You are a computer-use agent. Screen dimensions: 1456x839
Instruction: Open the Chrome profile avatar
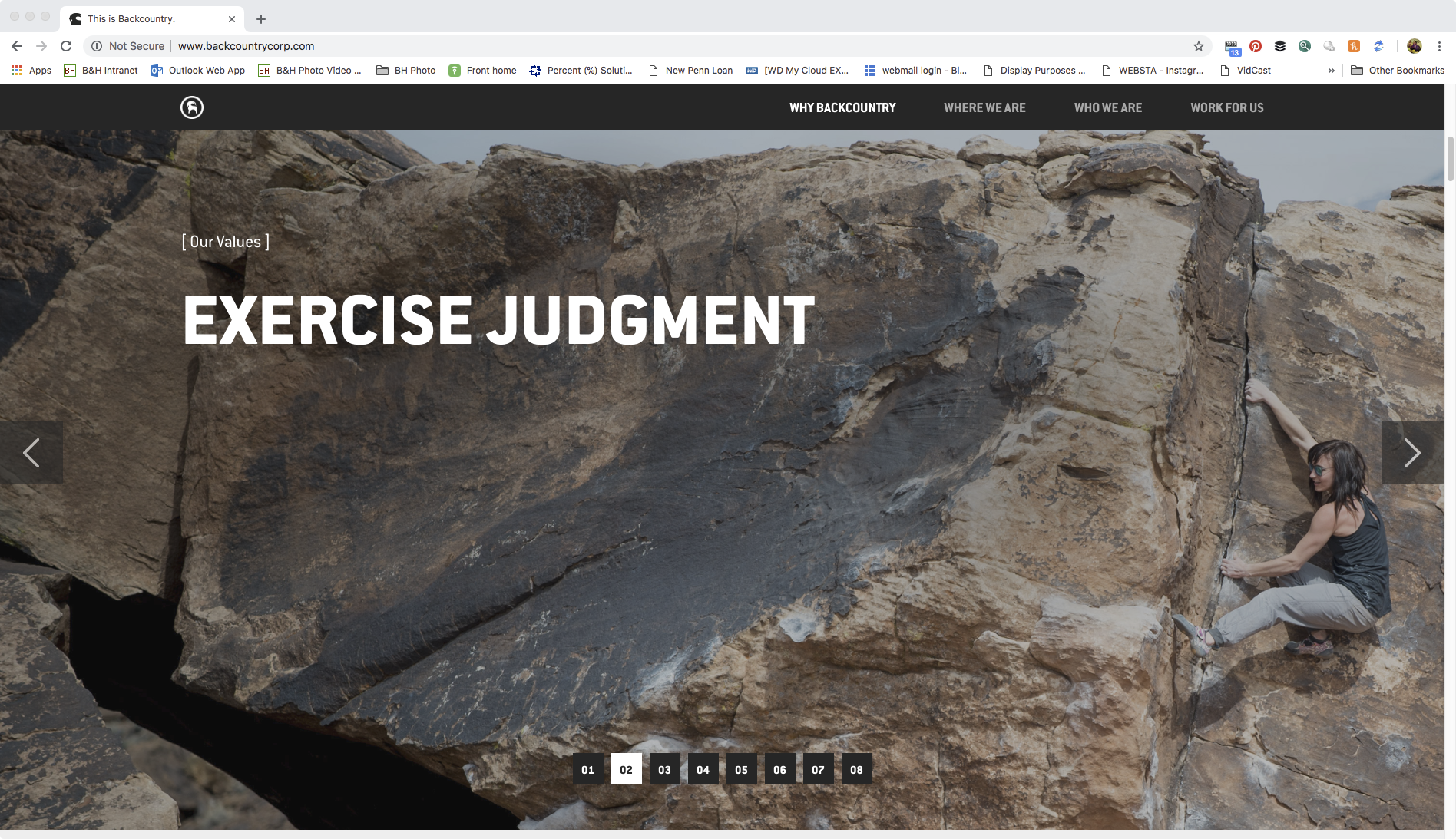1415,46
